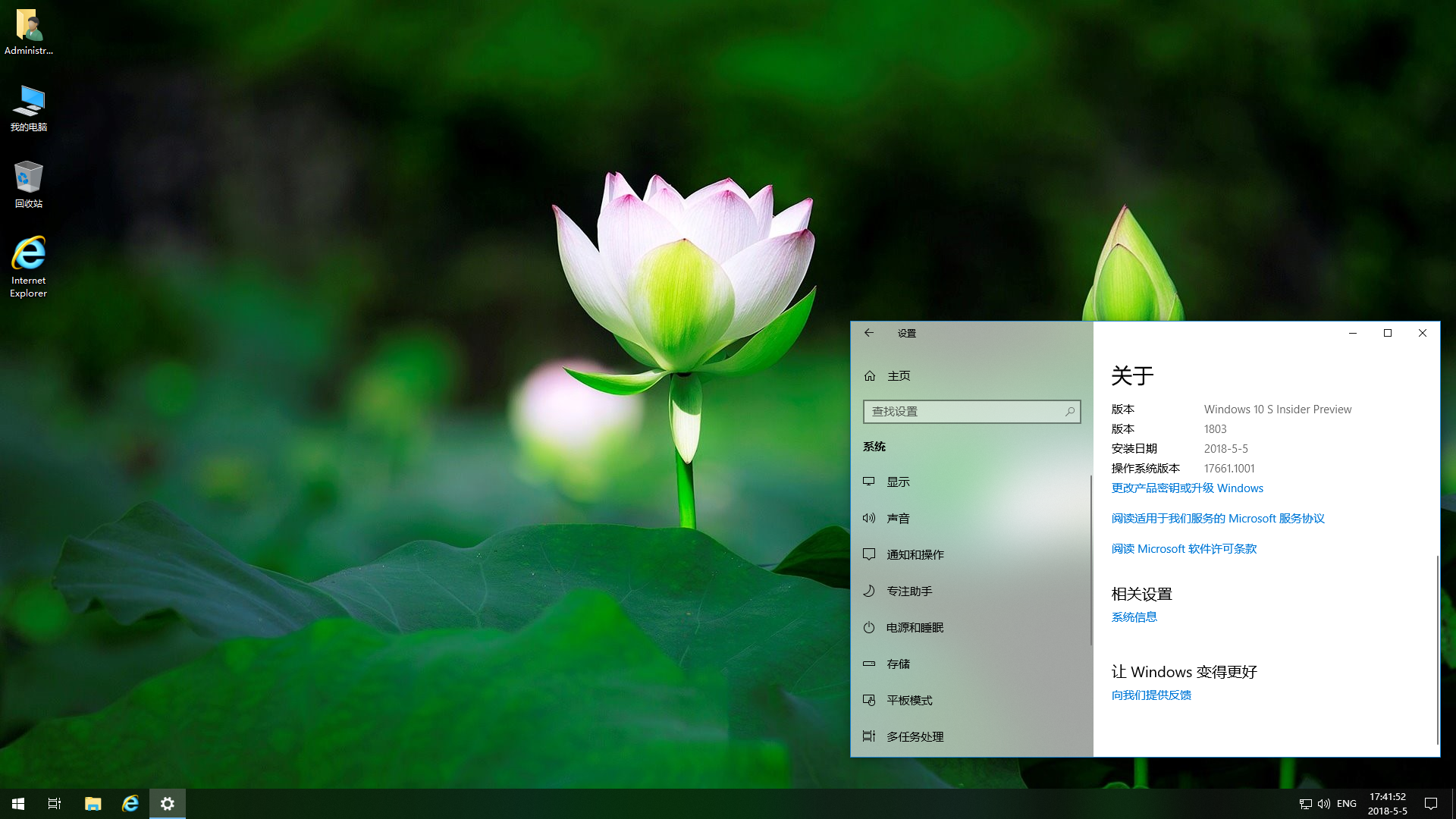Minimize the Settings window
The height and width of the screenshot is (819, 1456).
[1353, 333]
